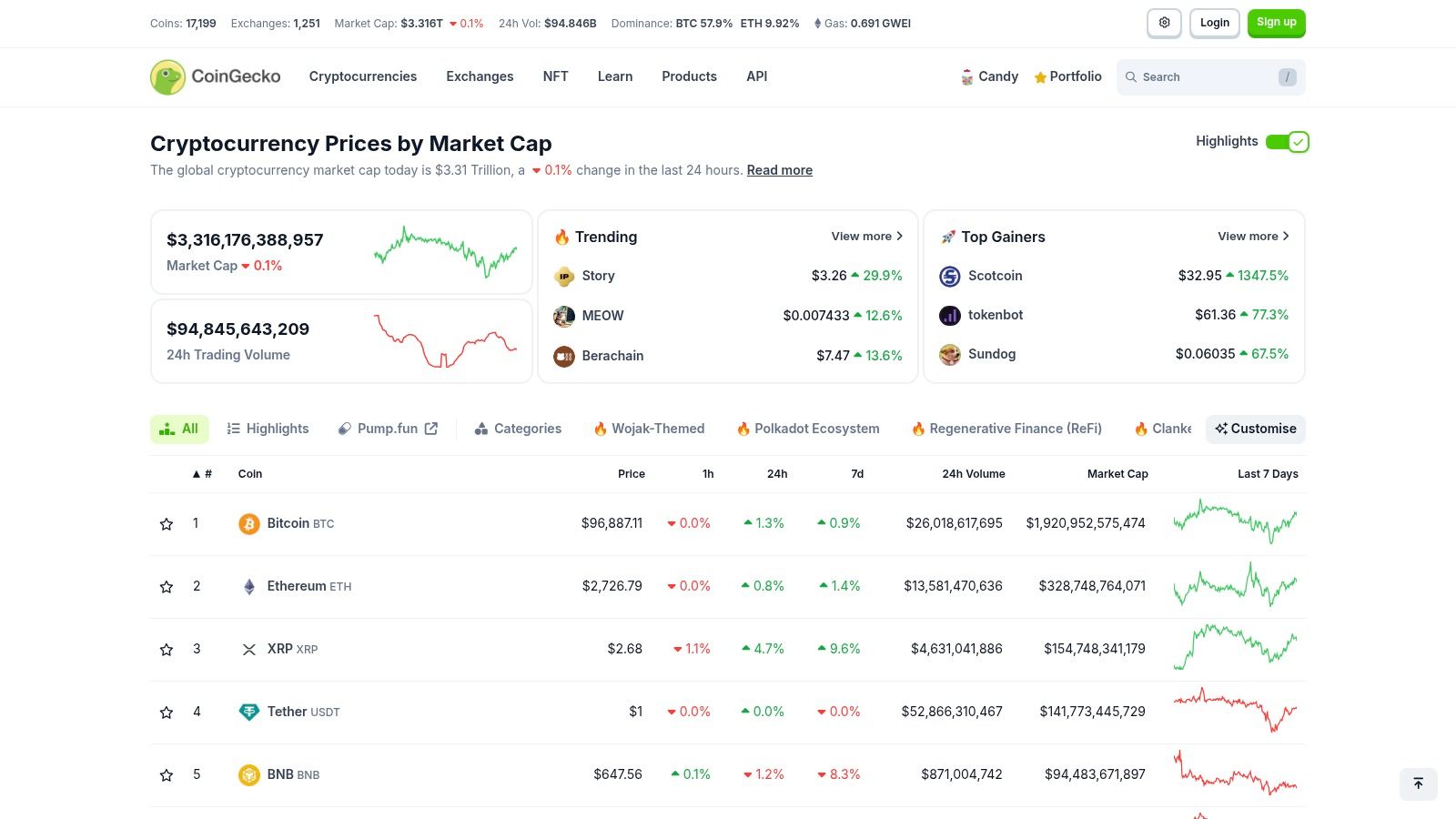Sort table by rank # column
This screenshot has width=1456, height=819.
click(202, 474)
